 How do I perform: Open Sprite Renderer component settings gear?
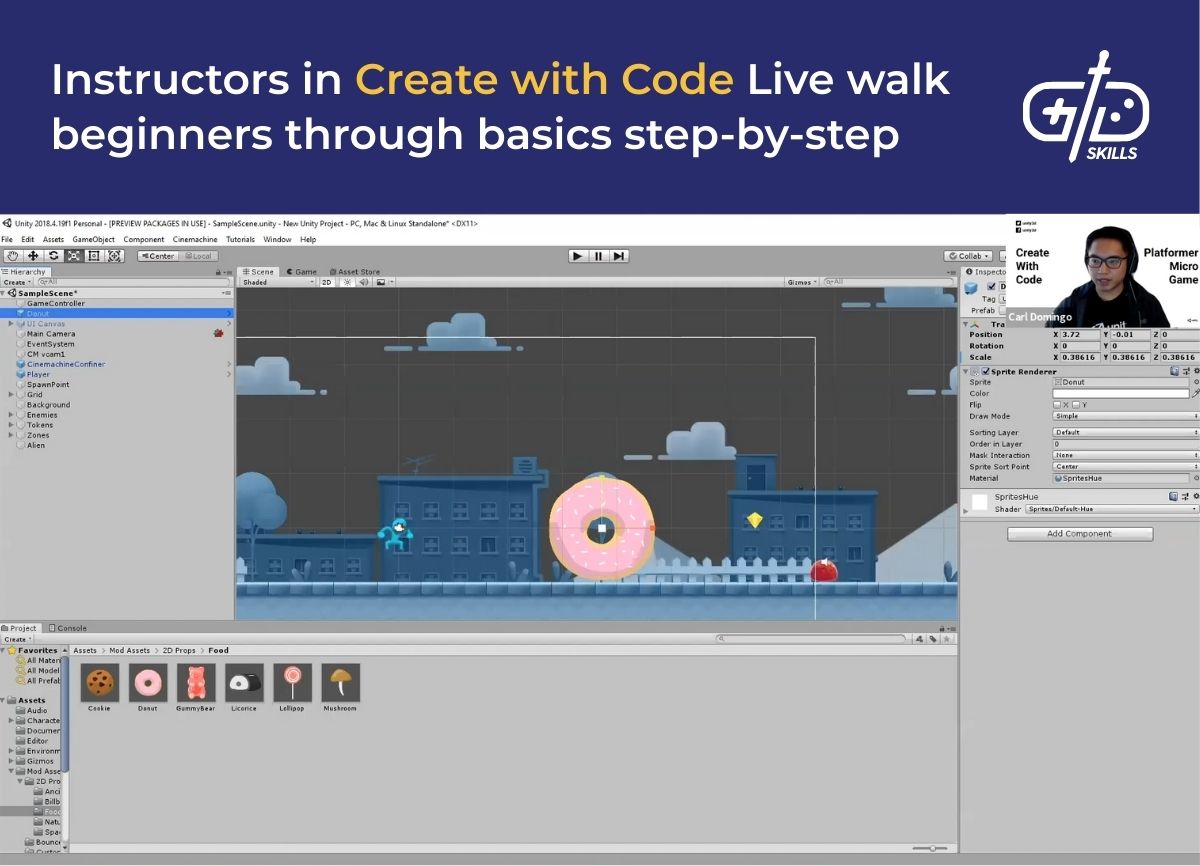tap(1196, 371)
